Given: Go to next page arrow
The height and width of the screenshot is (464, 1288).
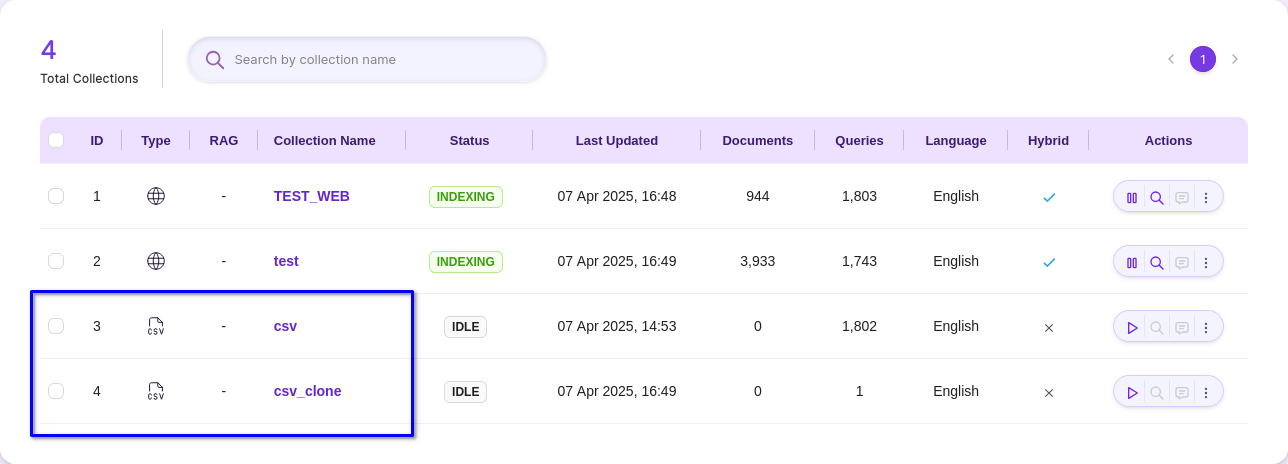Looking at the screenshot, I should click(1235, 59).
